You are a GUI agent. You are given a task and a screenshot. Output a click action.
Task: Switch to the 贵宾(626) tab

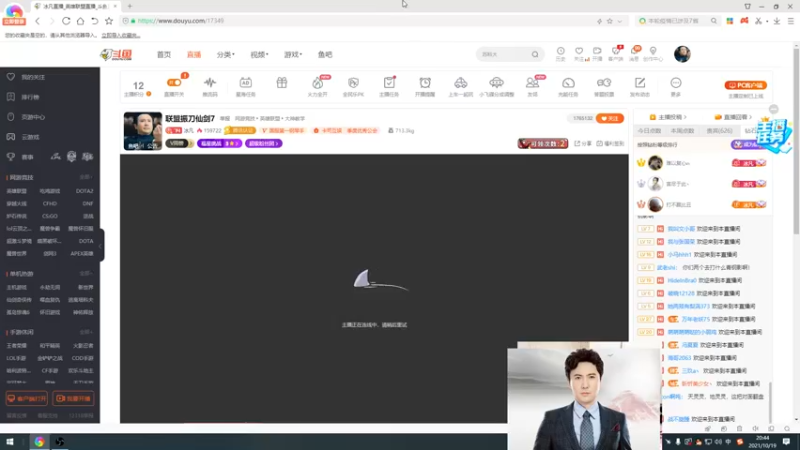click(x=719, y=131)
